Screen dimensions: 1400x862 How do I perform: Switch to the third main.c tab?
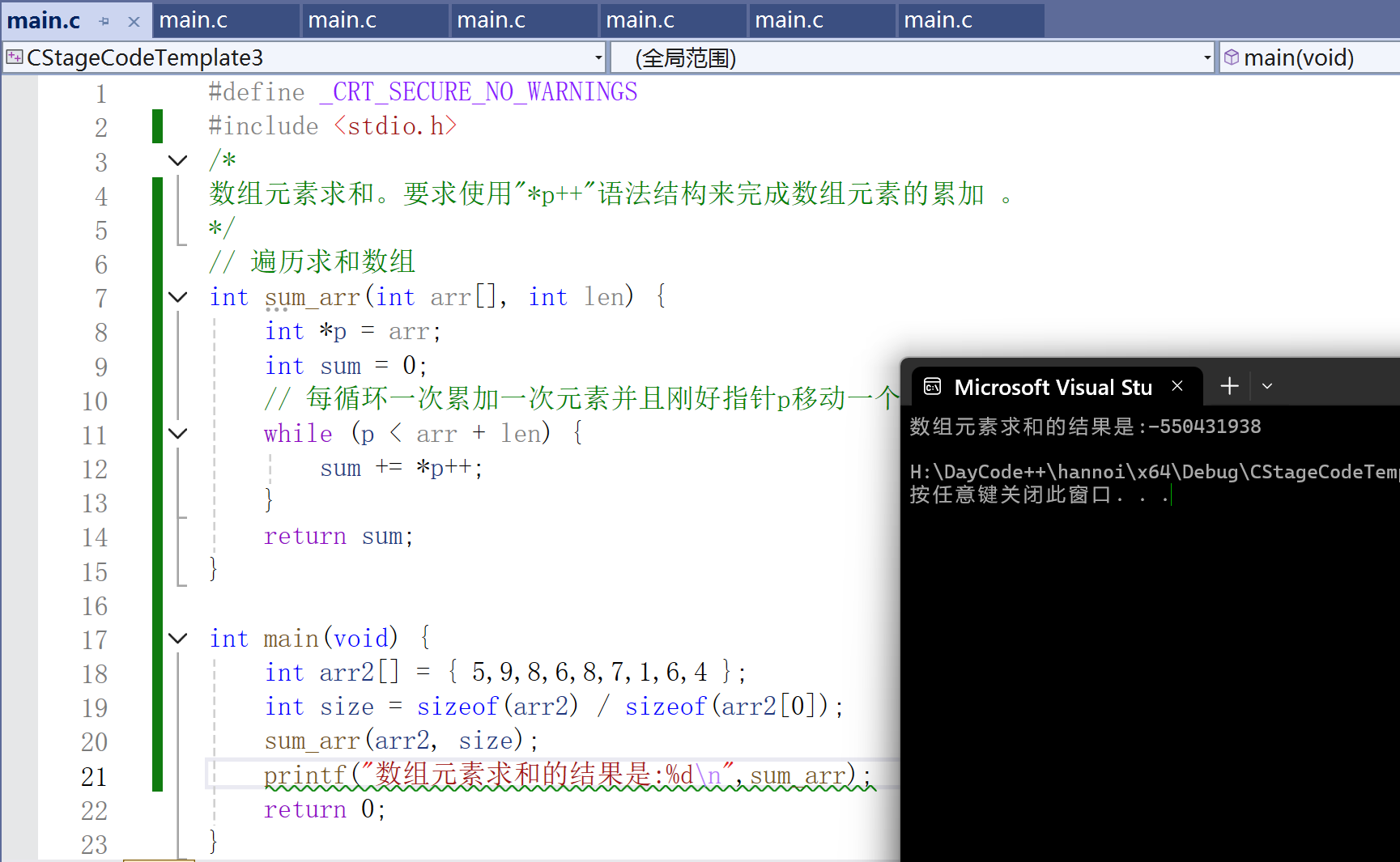(375, 20)
